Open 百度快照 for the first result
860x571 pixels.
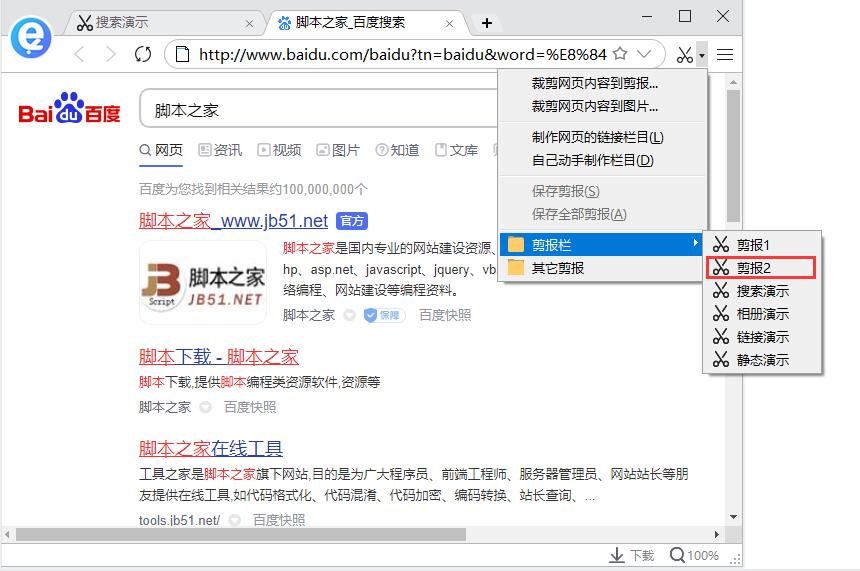(445, 315)
